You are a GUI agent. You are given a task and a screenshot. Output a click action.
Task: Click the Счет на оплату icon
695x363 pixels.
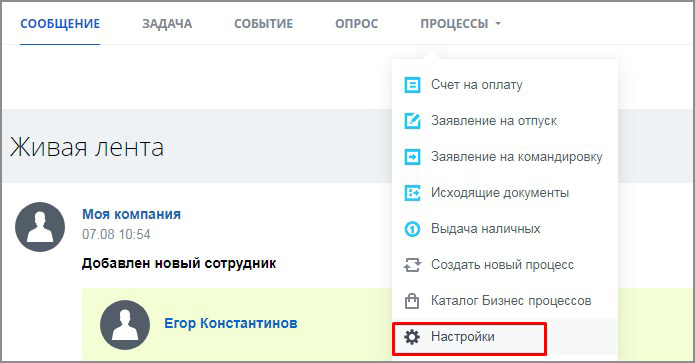412,85
